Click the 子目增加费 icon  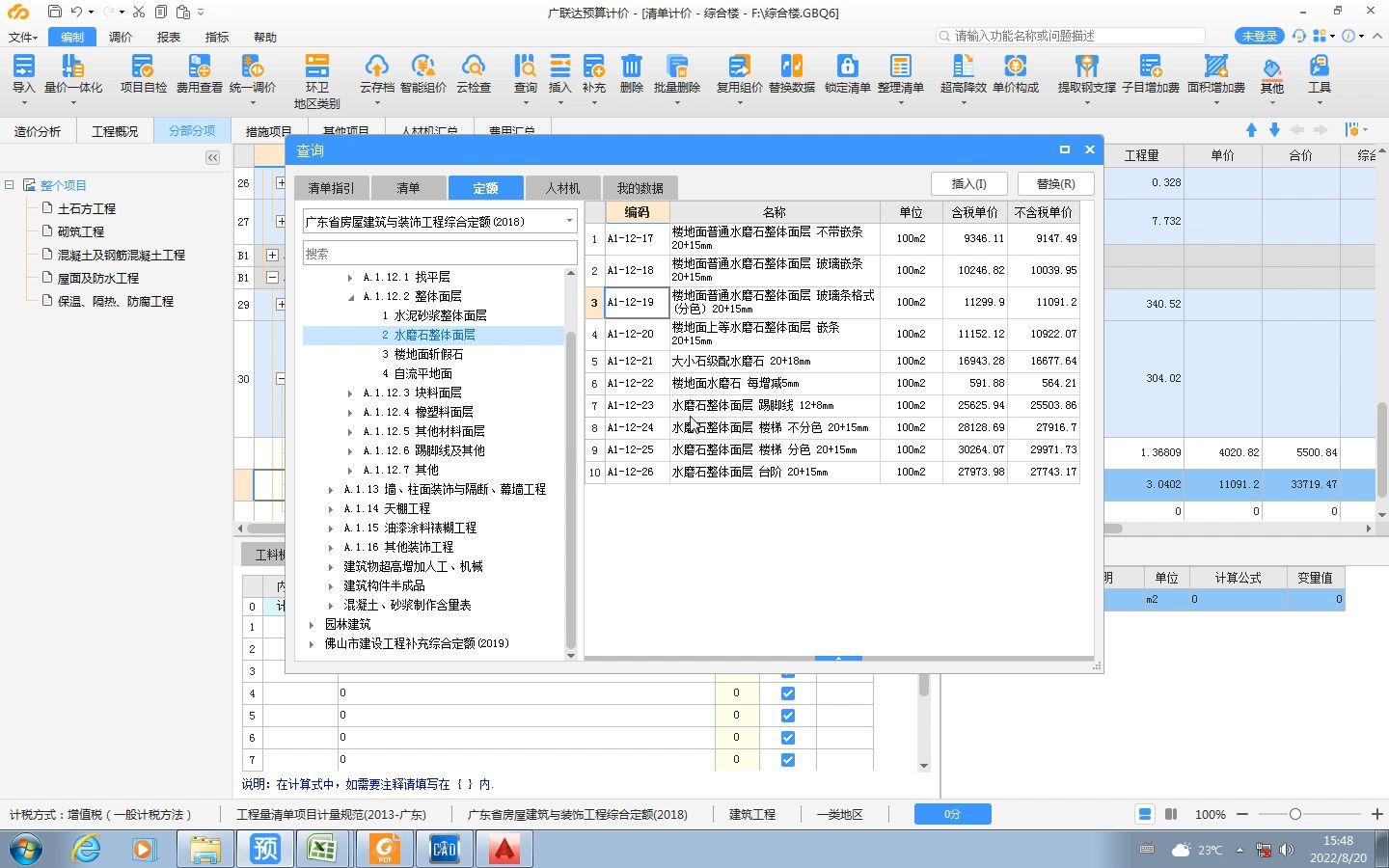click(1151, 73)
